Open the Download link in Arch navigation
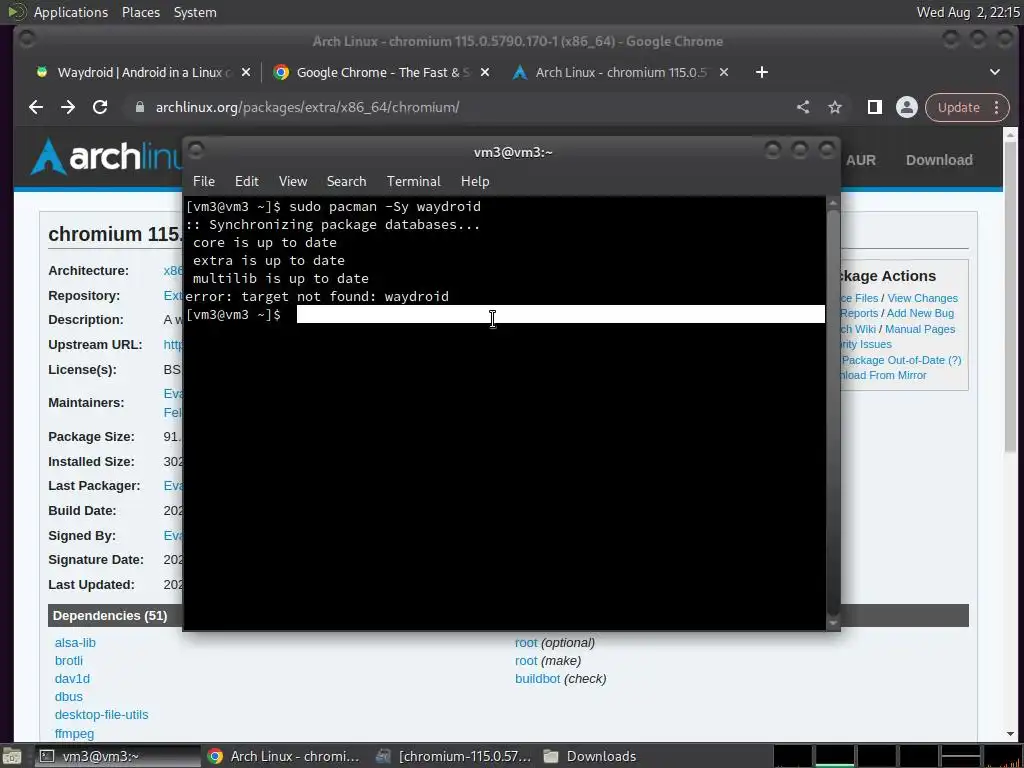 pyautogui.click(x=939, y=160)
